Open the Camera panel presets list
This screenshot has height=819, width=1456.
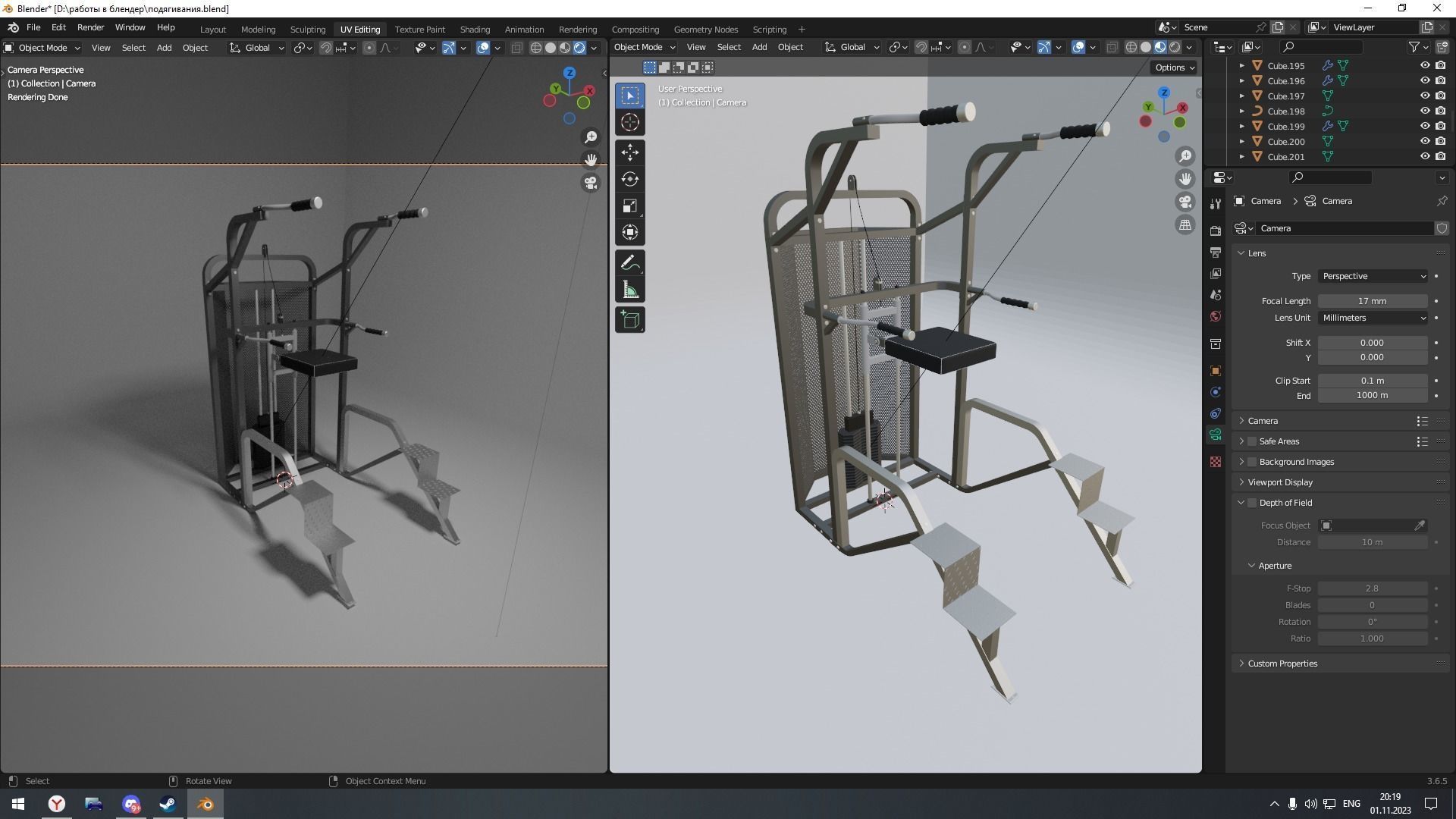pyautogui.click(x=1422, y=421)
